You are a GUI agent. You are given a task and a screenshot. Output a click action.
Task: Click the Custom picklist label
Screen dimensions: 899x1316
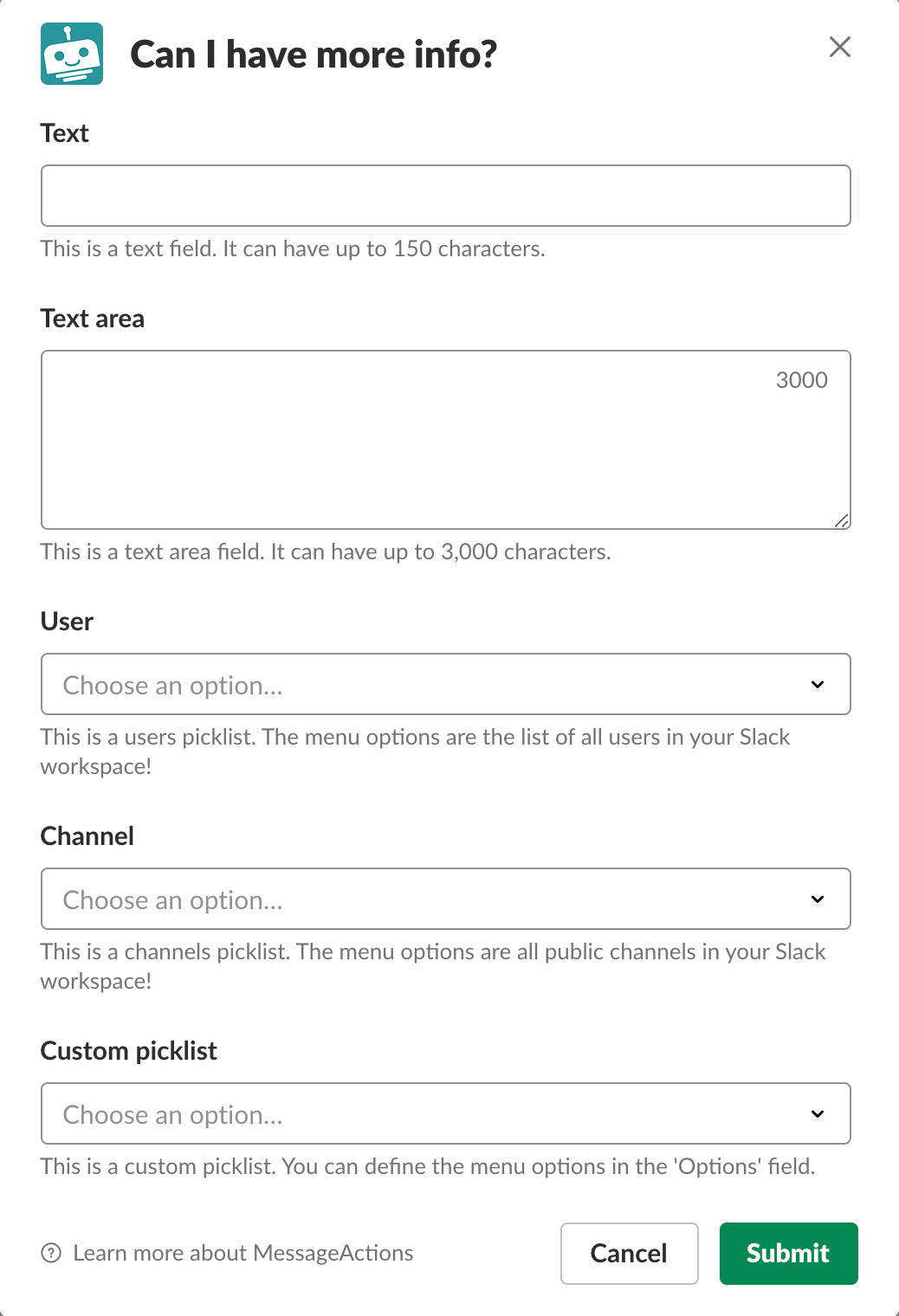[x=128, y=1050]
